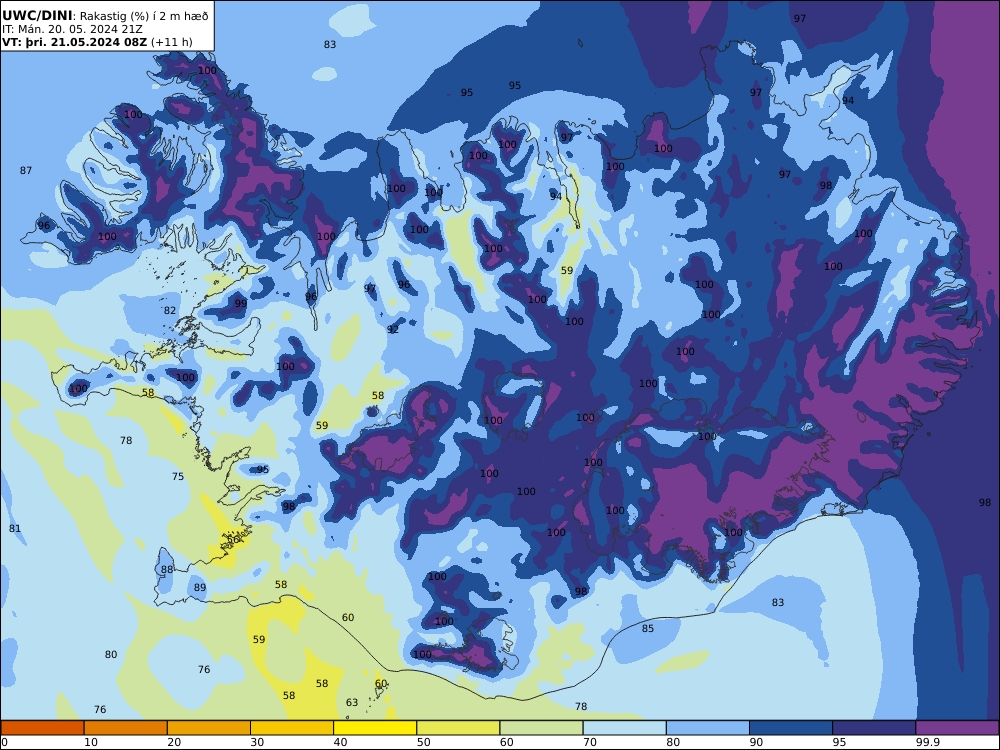1000x750 pixels.
Task: Select the 95–99.9 dark indigo legend swatch
Action: 874,728
